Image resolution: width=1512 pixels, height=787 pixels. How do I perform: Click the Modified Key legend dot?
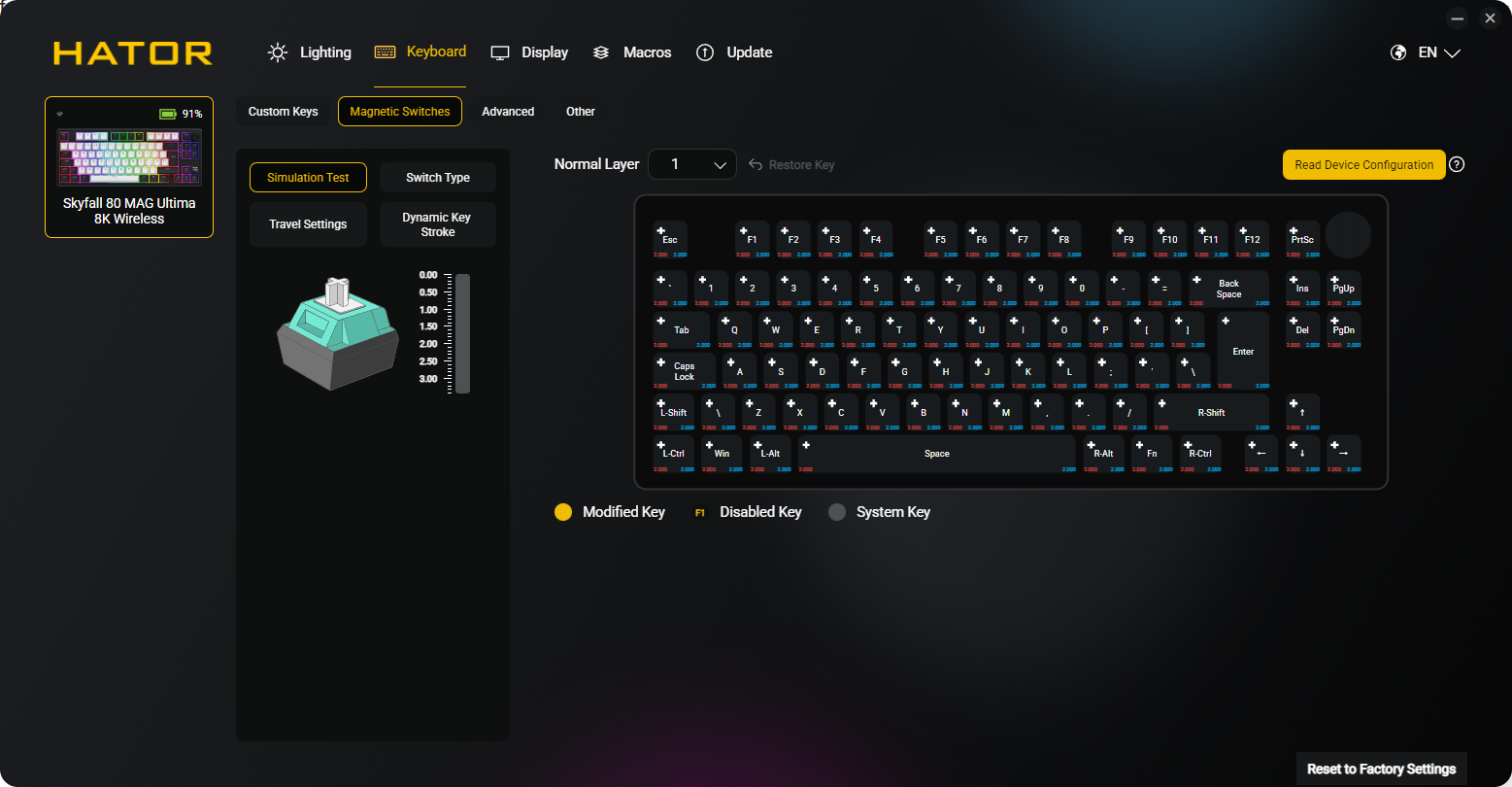pyautogui.click(x=563, y=512)
